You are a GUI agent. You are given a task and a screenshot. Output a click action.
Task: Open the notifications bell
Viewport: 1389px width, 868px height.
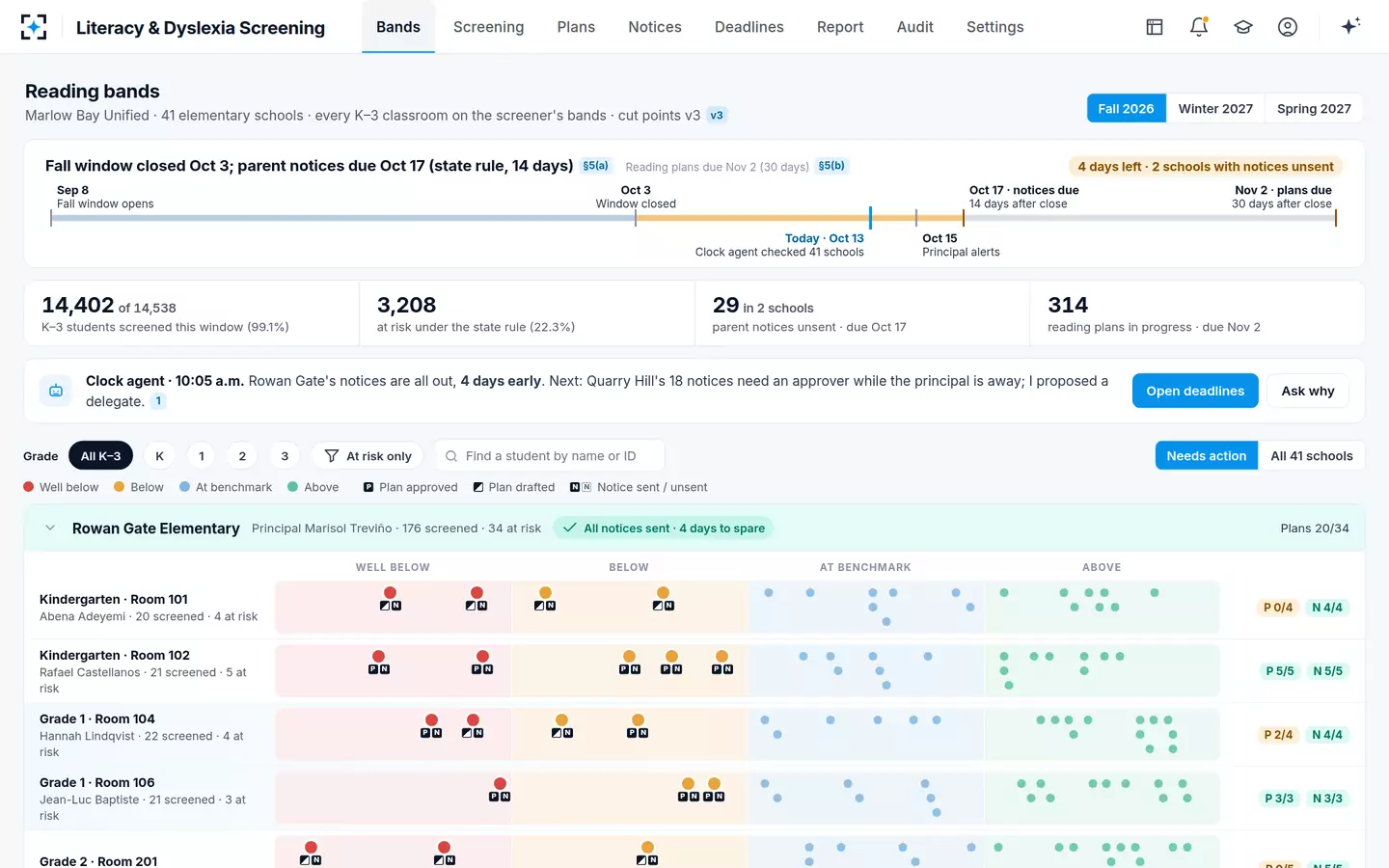[x=1199, y=27]
